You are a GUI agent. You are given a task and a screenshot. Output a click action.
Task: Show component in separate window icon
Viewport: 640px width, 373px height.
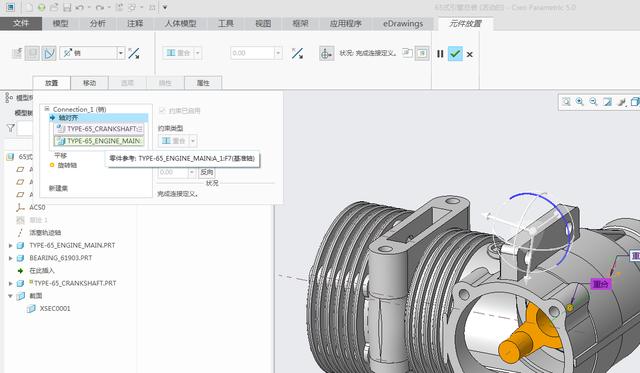point(407,53)
